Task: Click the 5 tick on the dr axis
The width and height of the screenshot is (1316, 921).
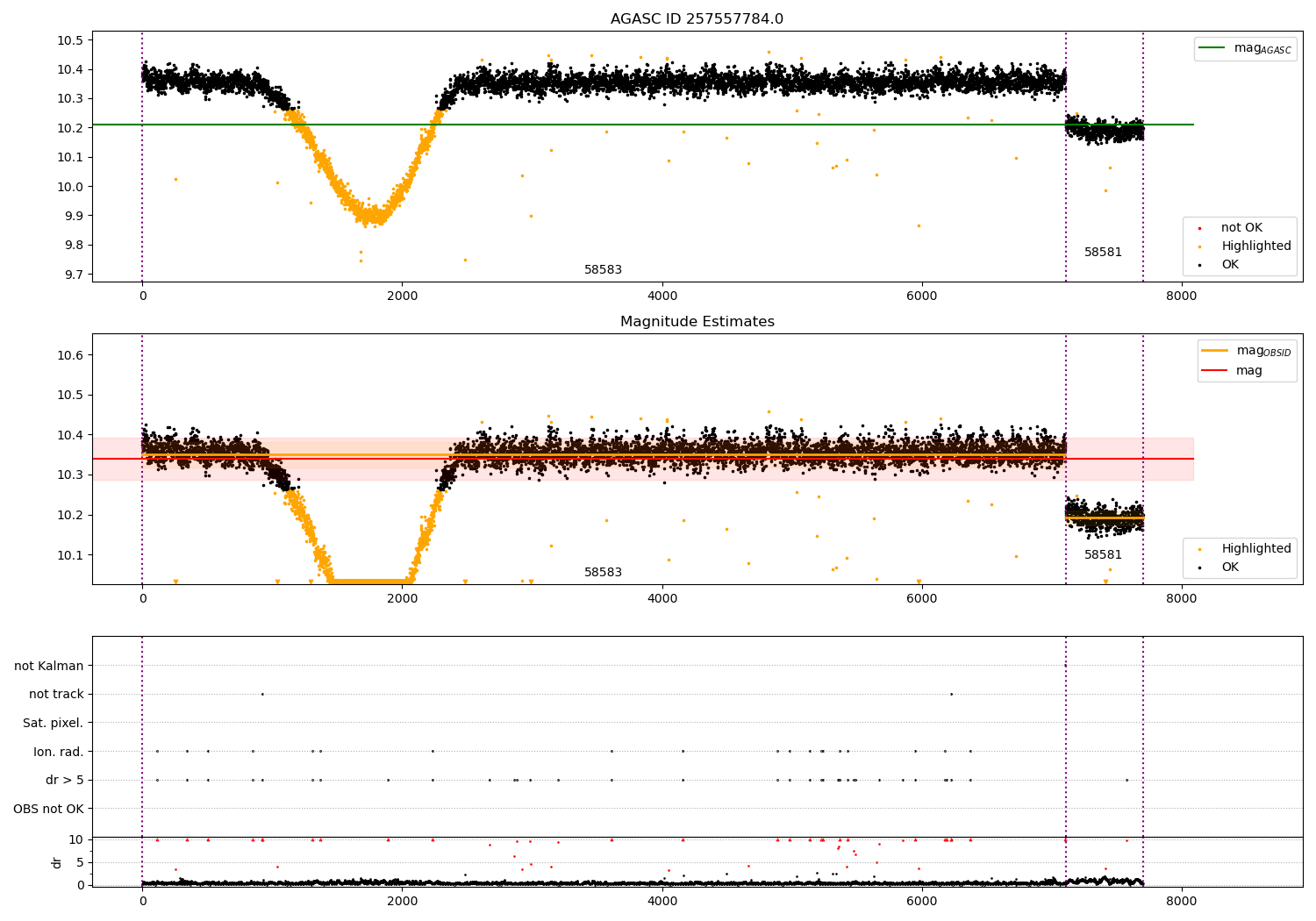Action: tap(80, 862)
